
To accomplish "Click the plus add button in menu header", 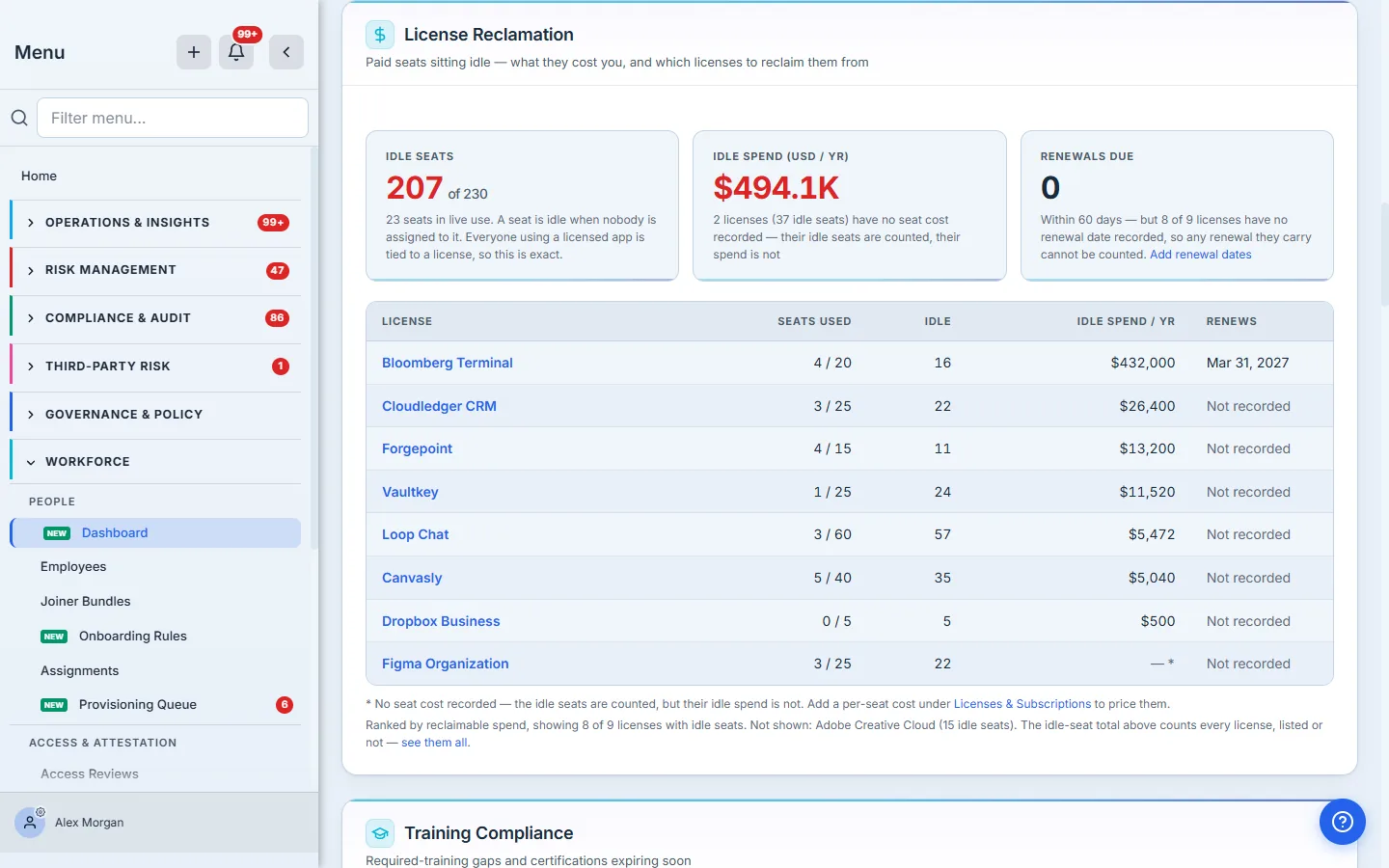I will pyautogui.click(x=194, y=52).
